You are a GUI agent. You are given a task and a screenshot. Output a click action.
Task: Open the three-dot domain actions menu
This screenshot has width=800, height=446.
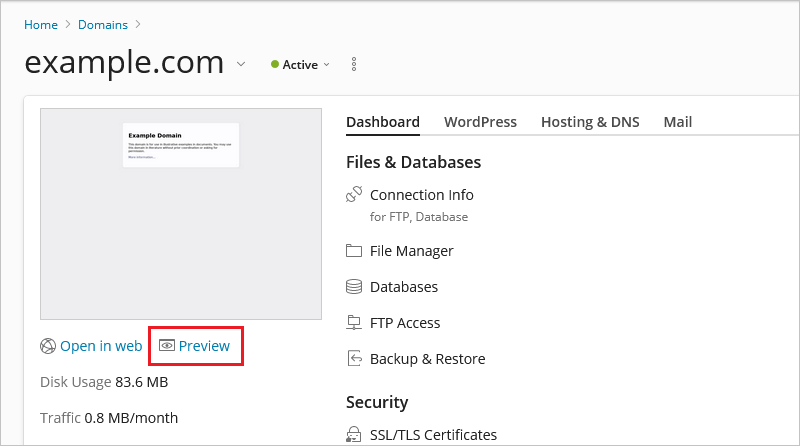(354, 65)
